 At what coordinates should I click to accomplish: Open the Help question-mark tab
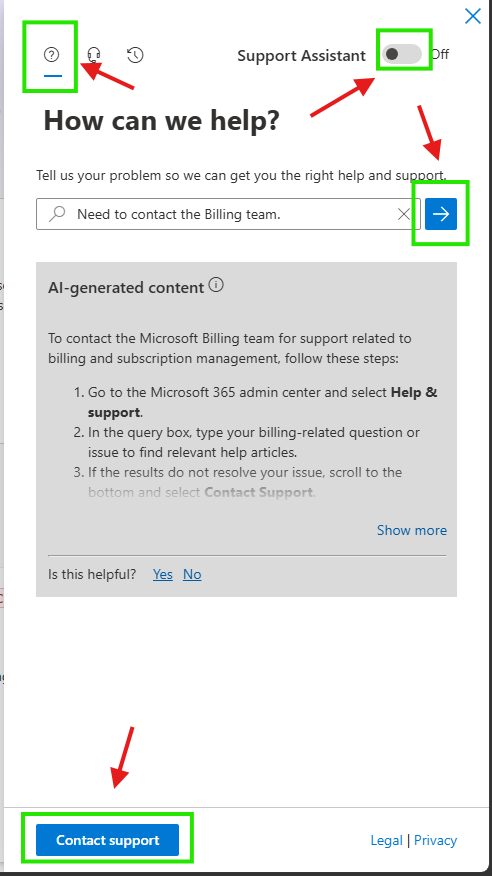[52, 55]
